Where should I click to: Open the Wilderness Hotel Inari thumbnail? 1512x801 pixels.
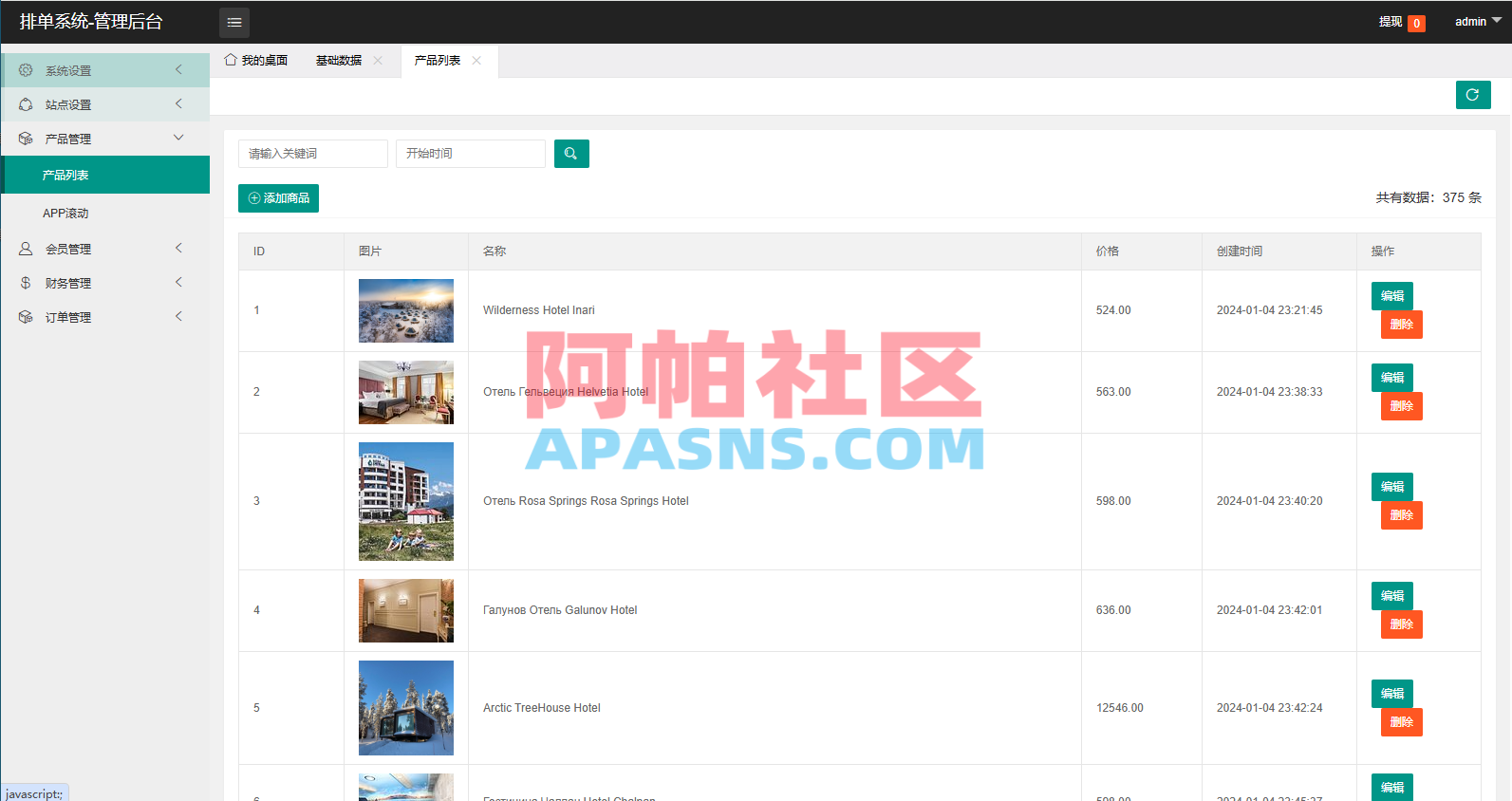point(406,310)
